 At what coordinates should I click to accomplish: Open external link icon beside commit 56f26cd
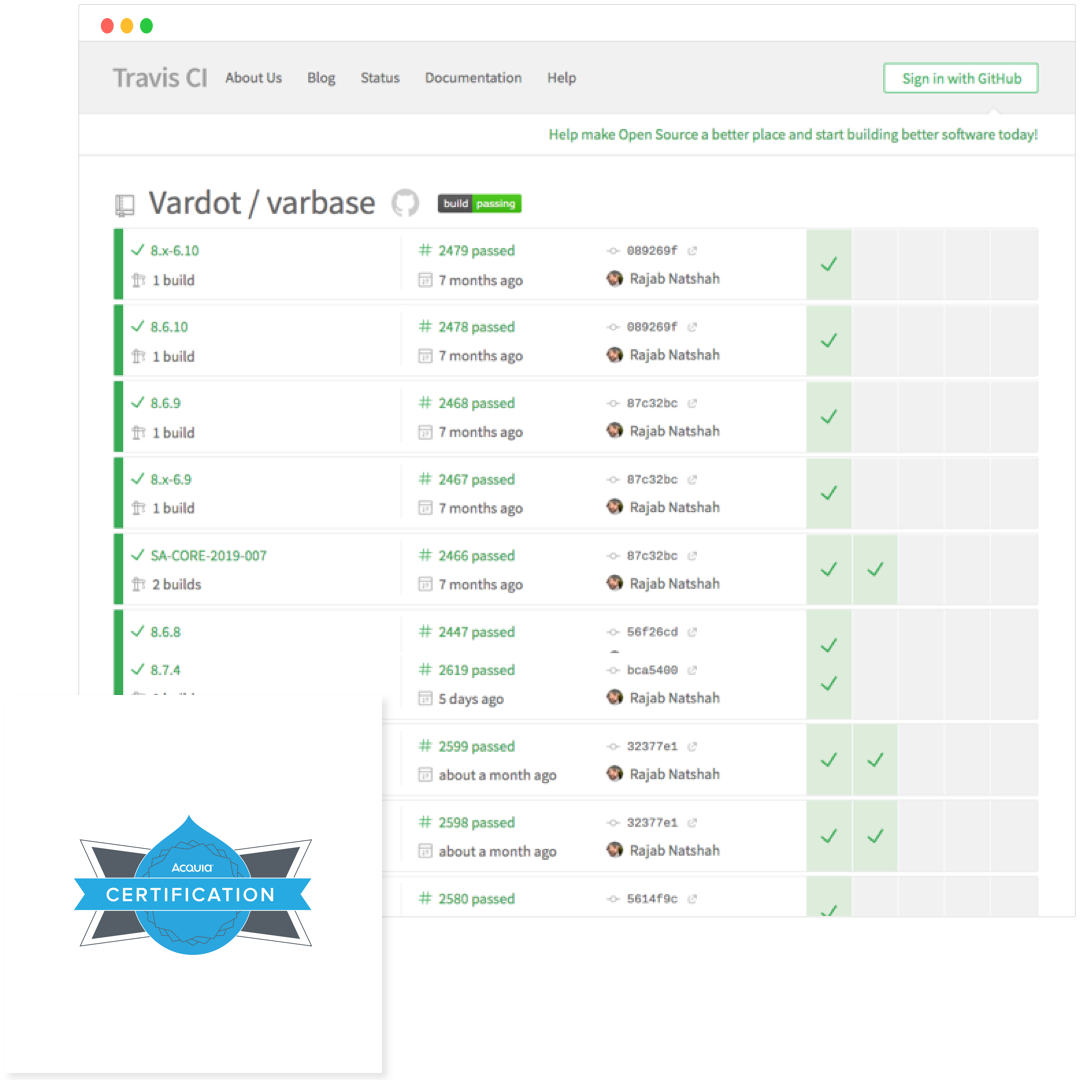pyautogui.click(x=692, y=632)
